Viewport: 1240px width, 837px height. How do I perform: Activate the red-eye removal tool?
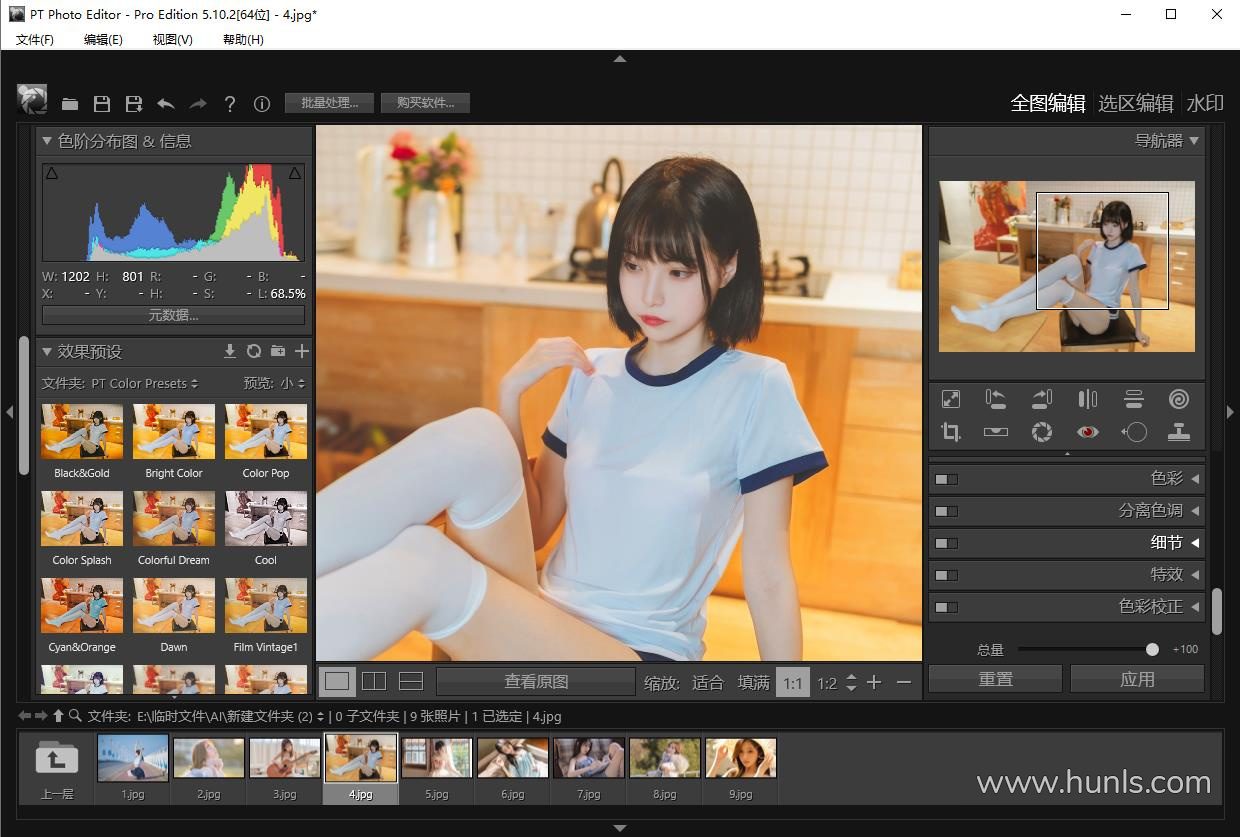(1087, 432)
